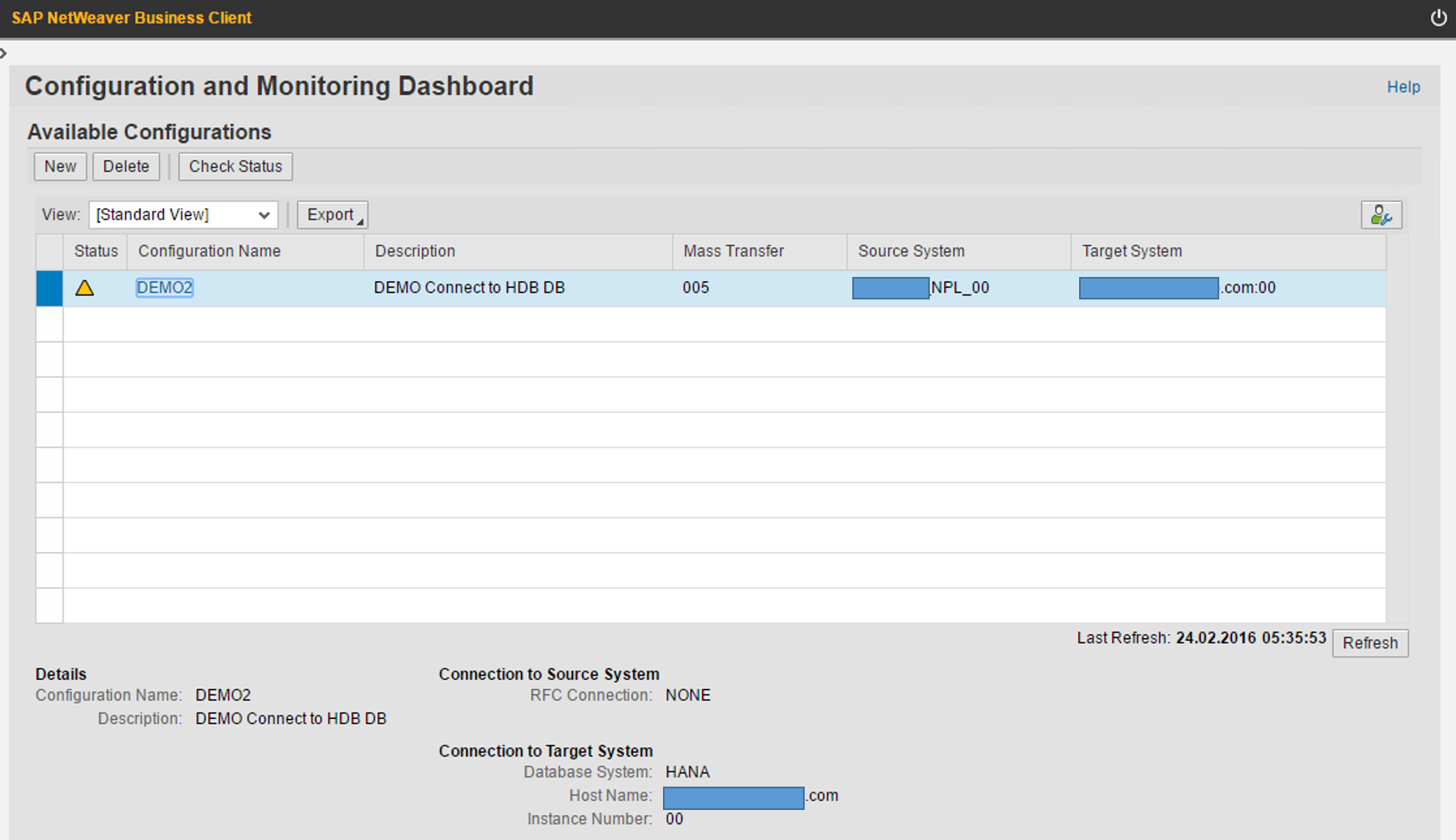Screen dimensions: 1456x840
Task: Click the New button
Action: (59, 166)
